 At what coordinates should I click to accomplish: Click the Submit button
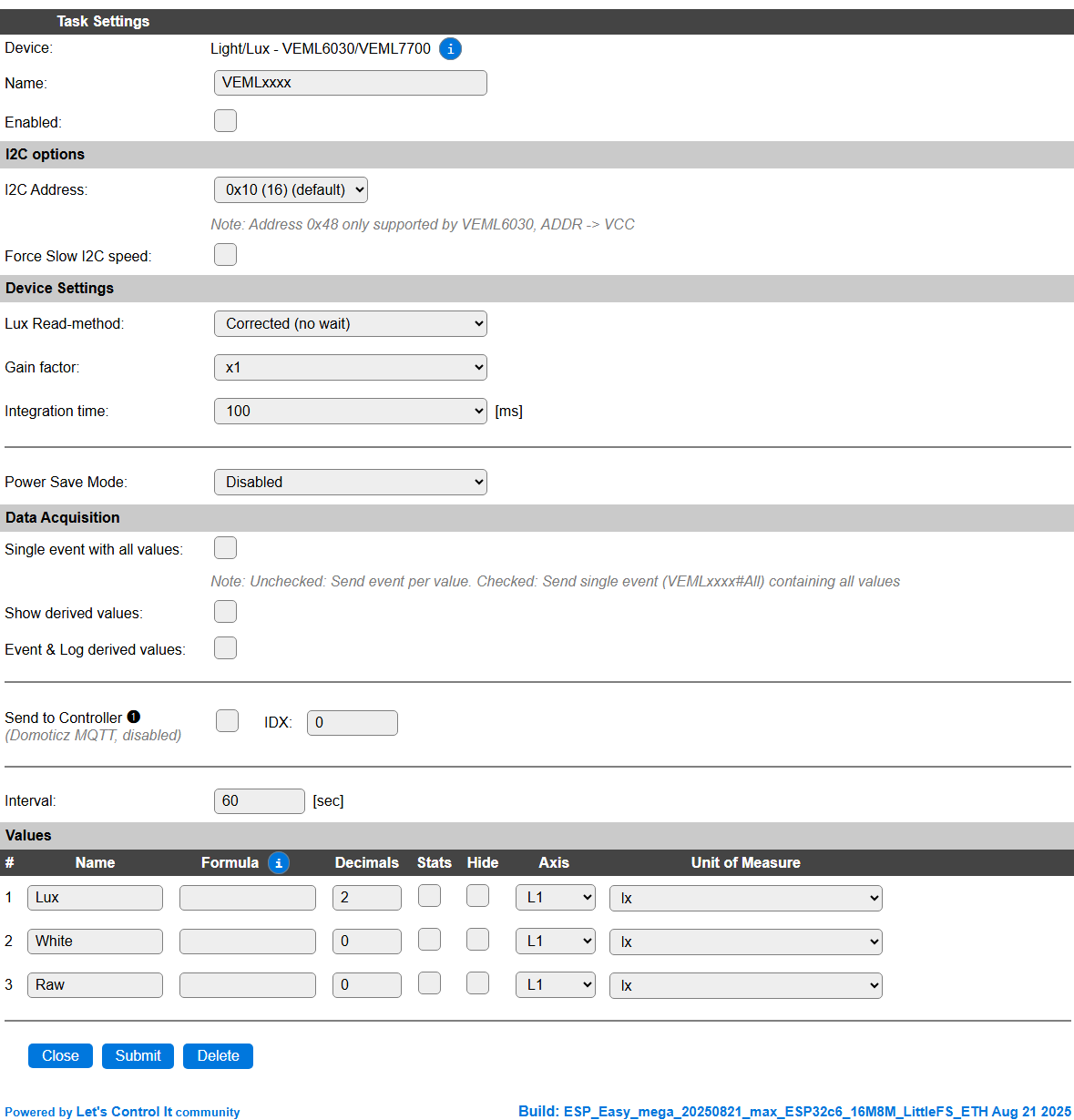[x=138, y=1056]
